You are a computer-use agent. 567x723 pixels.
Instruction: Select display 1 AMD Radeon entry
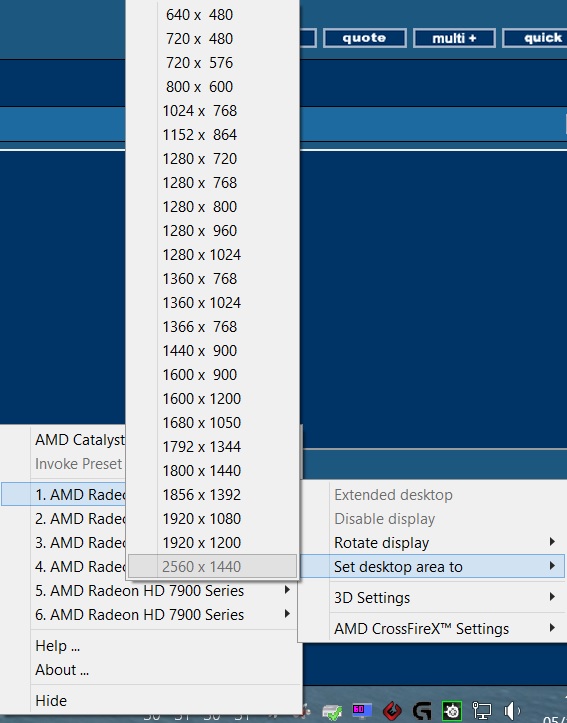[64, 494]
